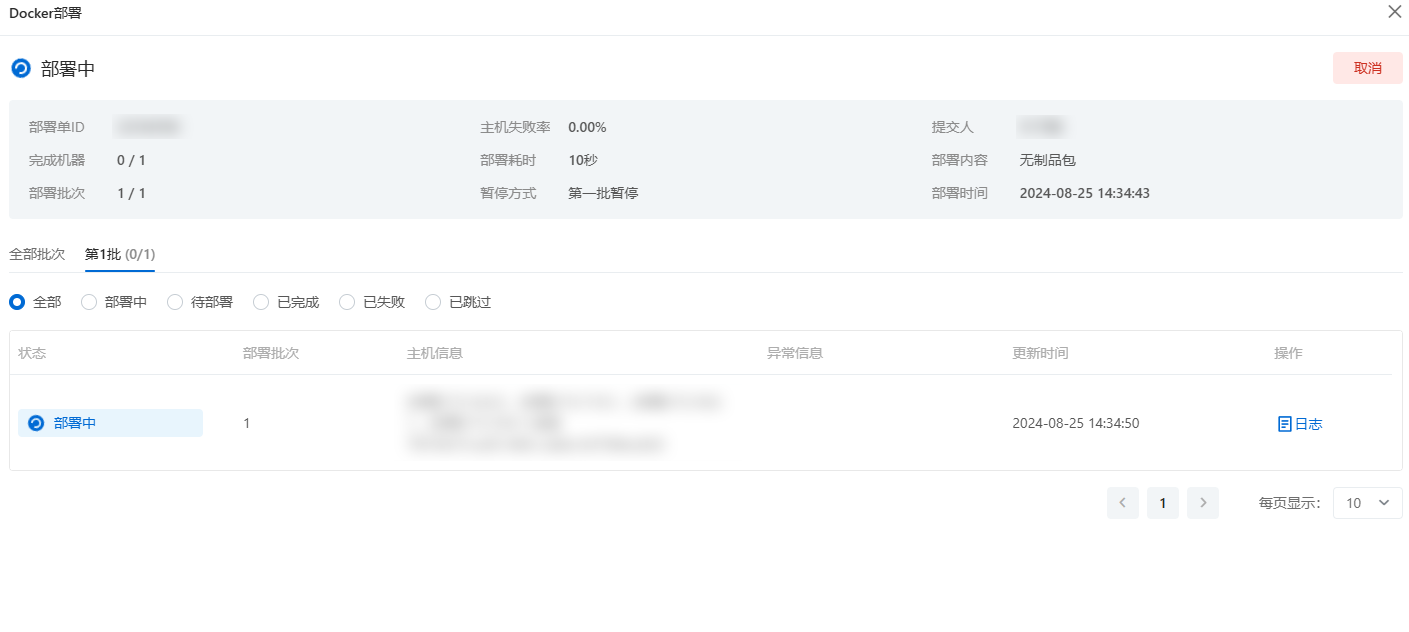Select the 部署中 radio filter
This screenshot has height=632, width=1409.
(x=89, y=302)
